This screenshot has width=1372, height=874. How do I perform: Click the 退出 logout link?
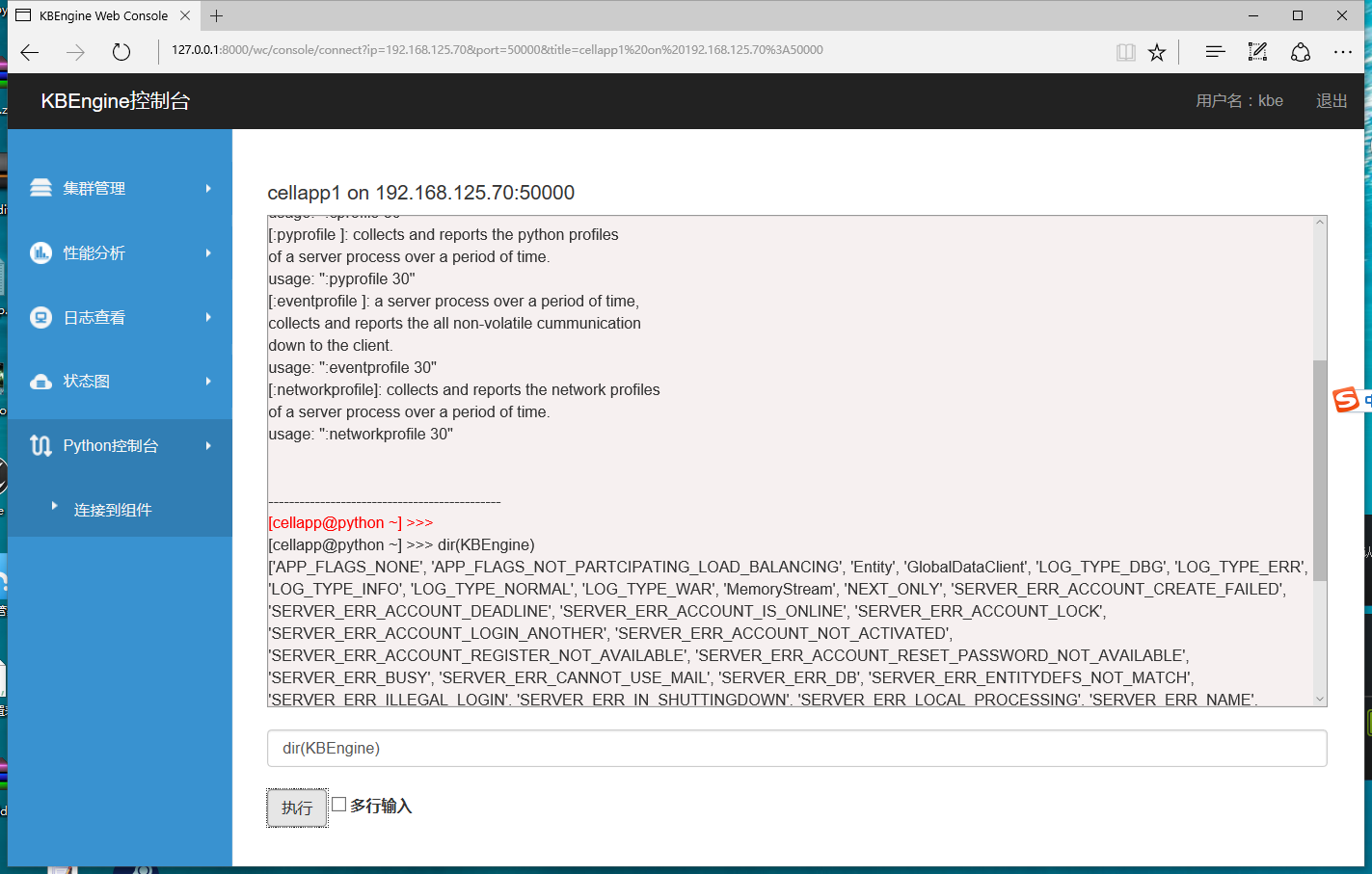pos(1332,101)
